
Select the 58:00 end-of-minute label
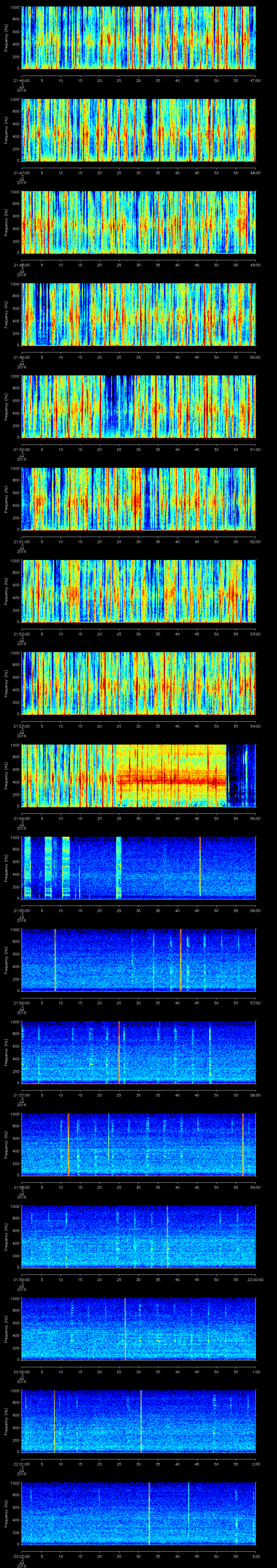[255, 1095]
